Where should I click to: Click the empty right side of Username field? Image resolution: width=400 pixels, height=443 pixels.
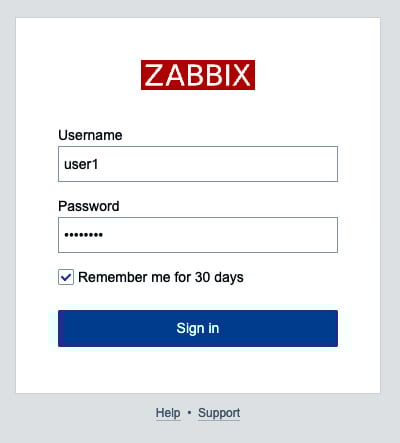[x=267, y=164]
